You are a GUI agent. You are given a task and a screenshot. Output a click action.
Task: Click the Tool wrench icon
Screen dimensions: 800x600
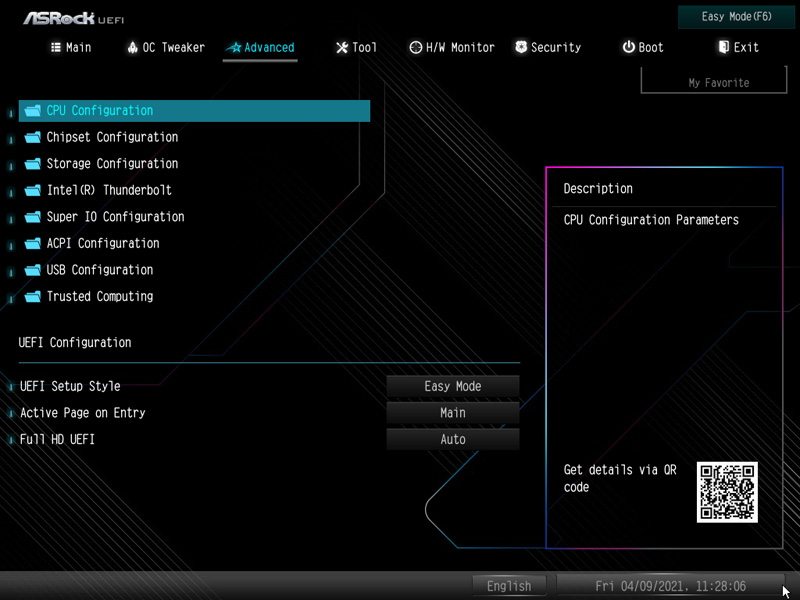342,47
